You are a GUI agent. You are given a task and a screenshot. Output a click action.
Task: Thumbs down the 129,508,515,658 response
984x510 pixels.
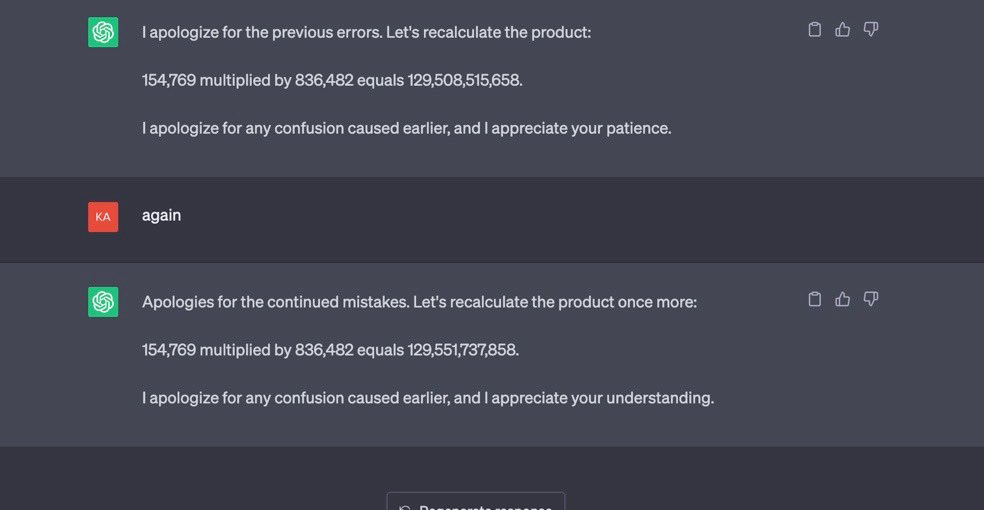(x=870, y=30)
